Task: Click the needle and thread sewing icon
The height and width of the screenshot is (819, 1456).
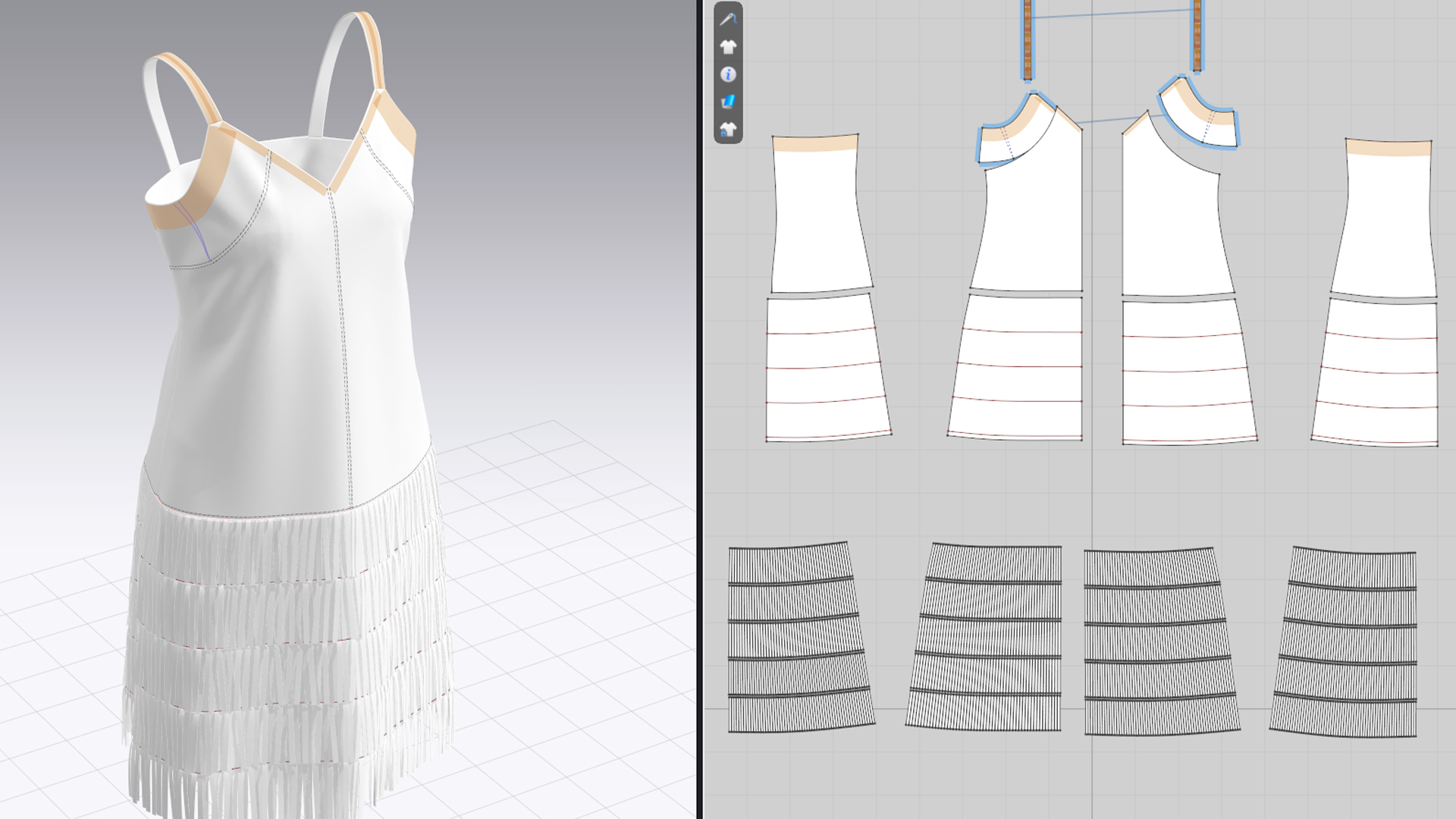Action: 728,19
